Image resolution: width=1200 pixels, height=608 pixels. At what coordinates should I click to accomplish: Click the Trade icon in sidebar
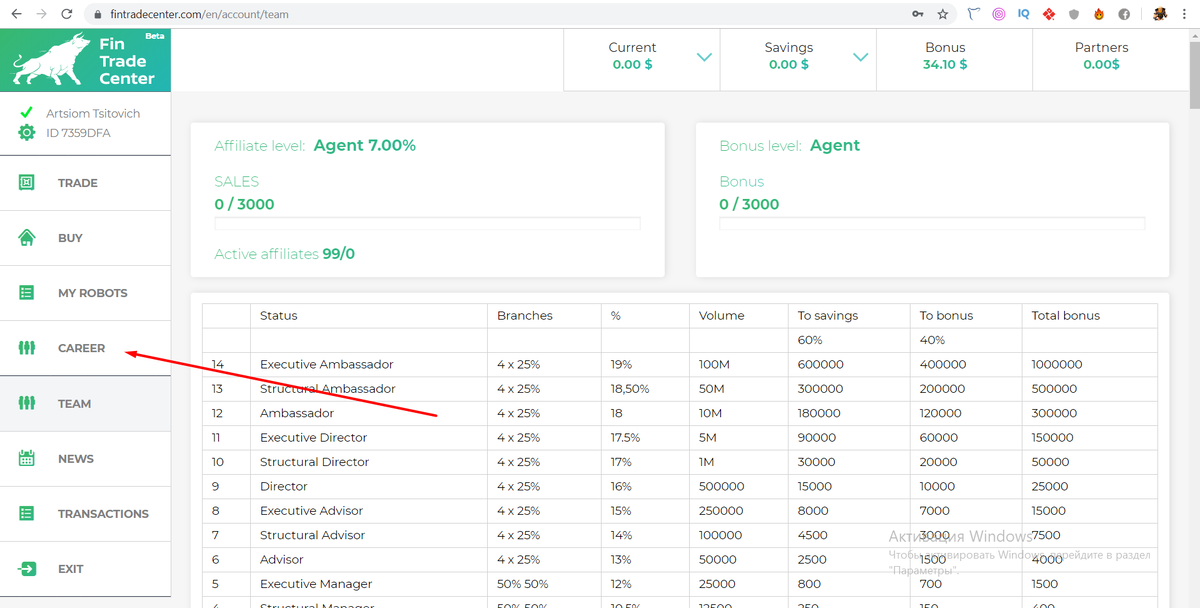point(26,183)
